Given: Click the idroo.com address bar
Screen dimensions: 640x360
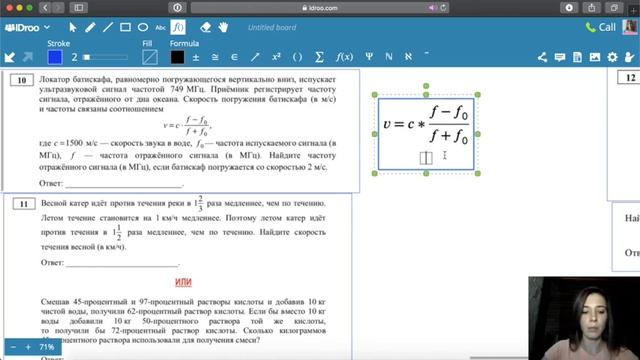Looking at the screenshot, I should click(x=320, y=8).
